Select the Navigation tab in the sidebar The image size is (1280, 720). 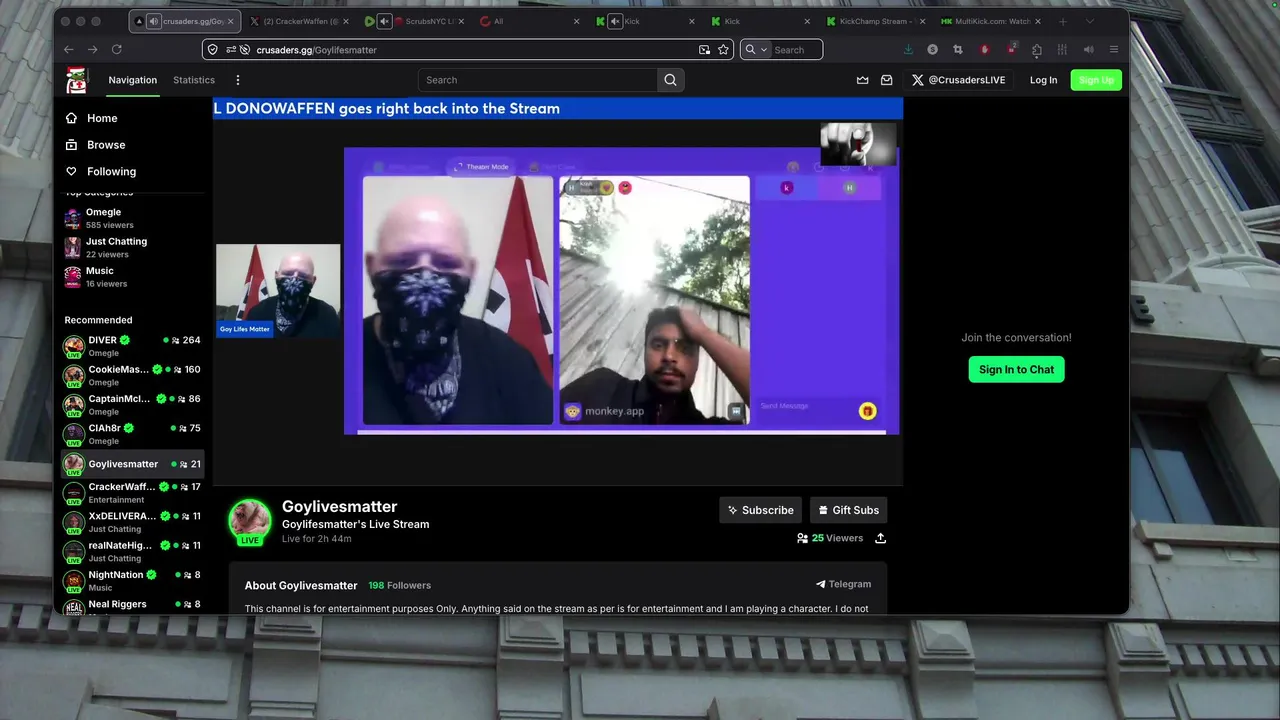[133, 80]
